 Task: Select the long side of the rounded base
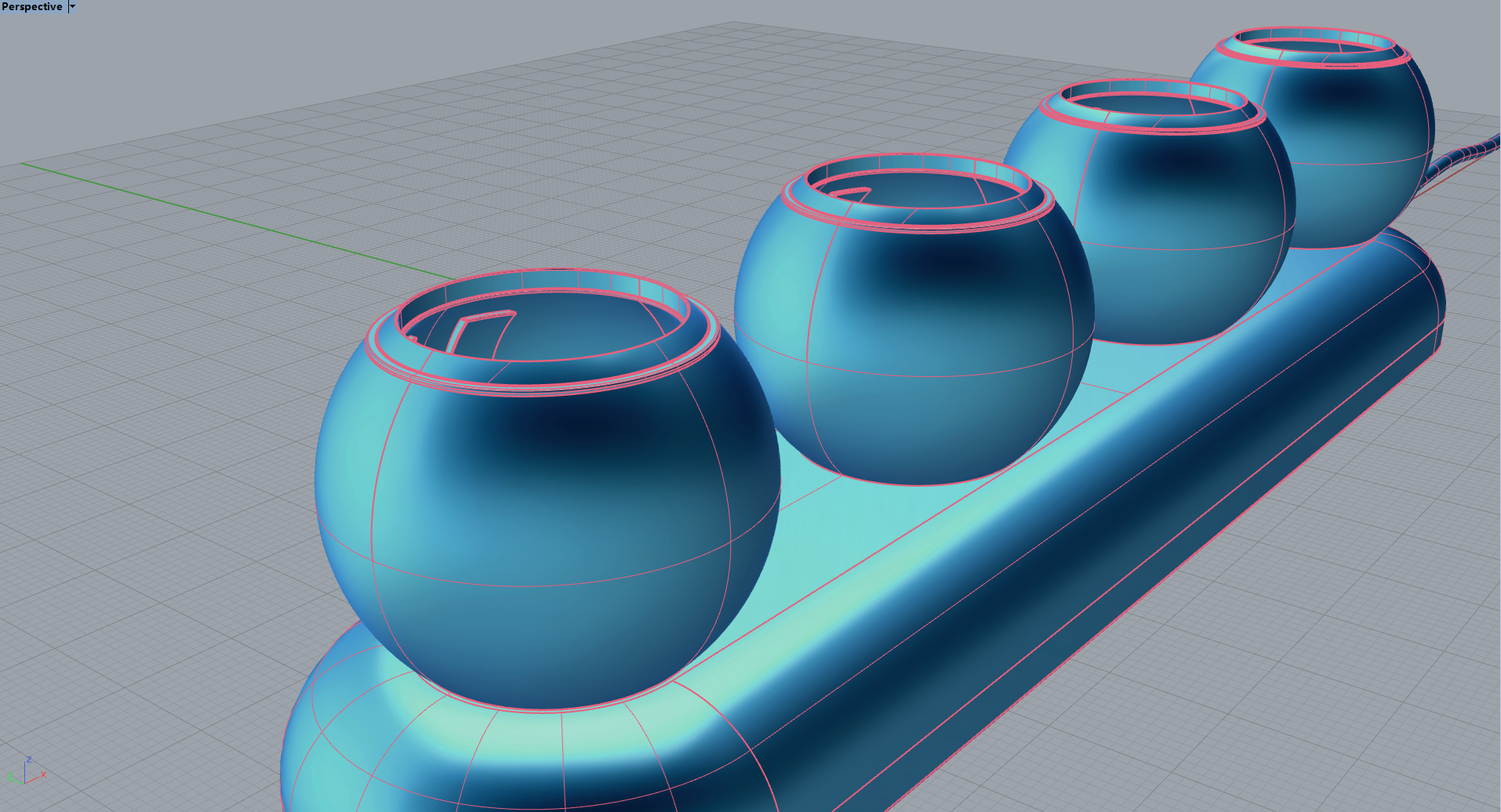pyautogui.click(x=1098, y=533)
